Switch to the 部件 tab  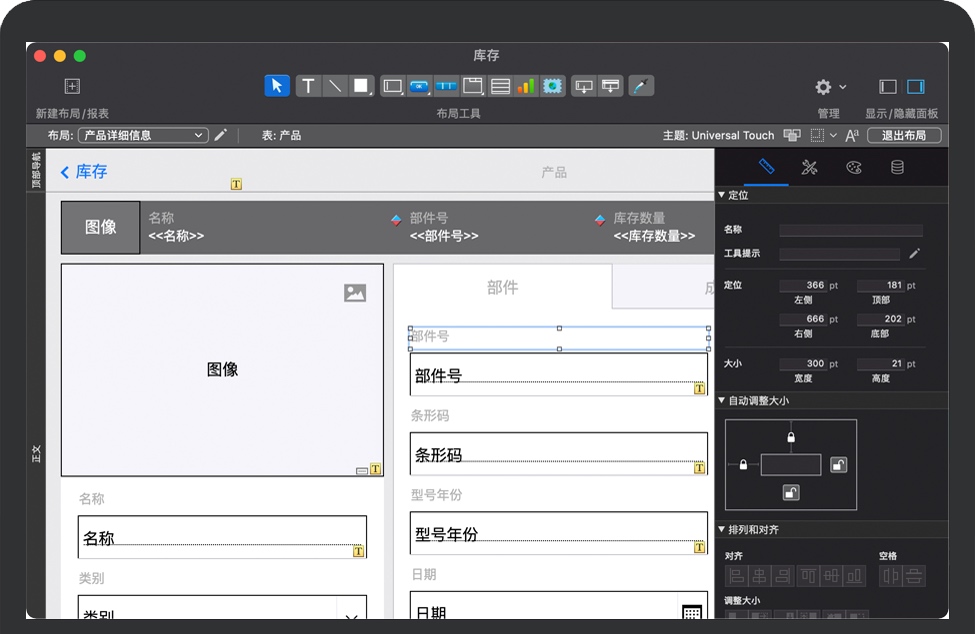502,288
